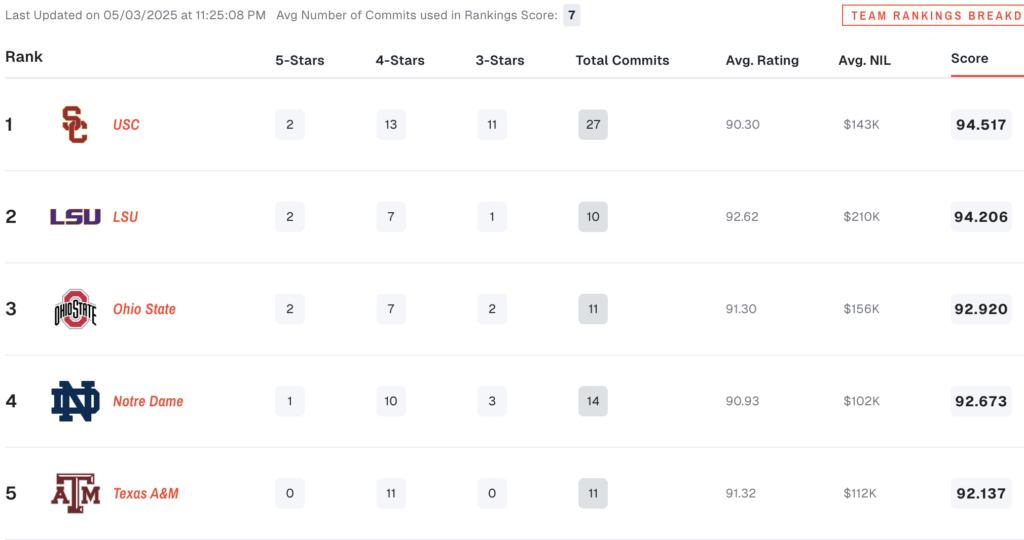This screenshot has width=1024, height=540.
Task: Open the Team Rankings Breakdown button
Action: [933, 16]
